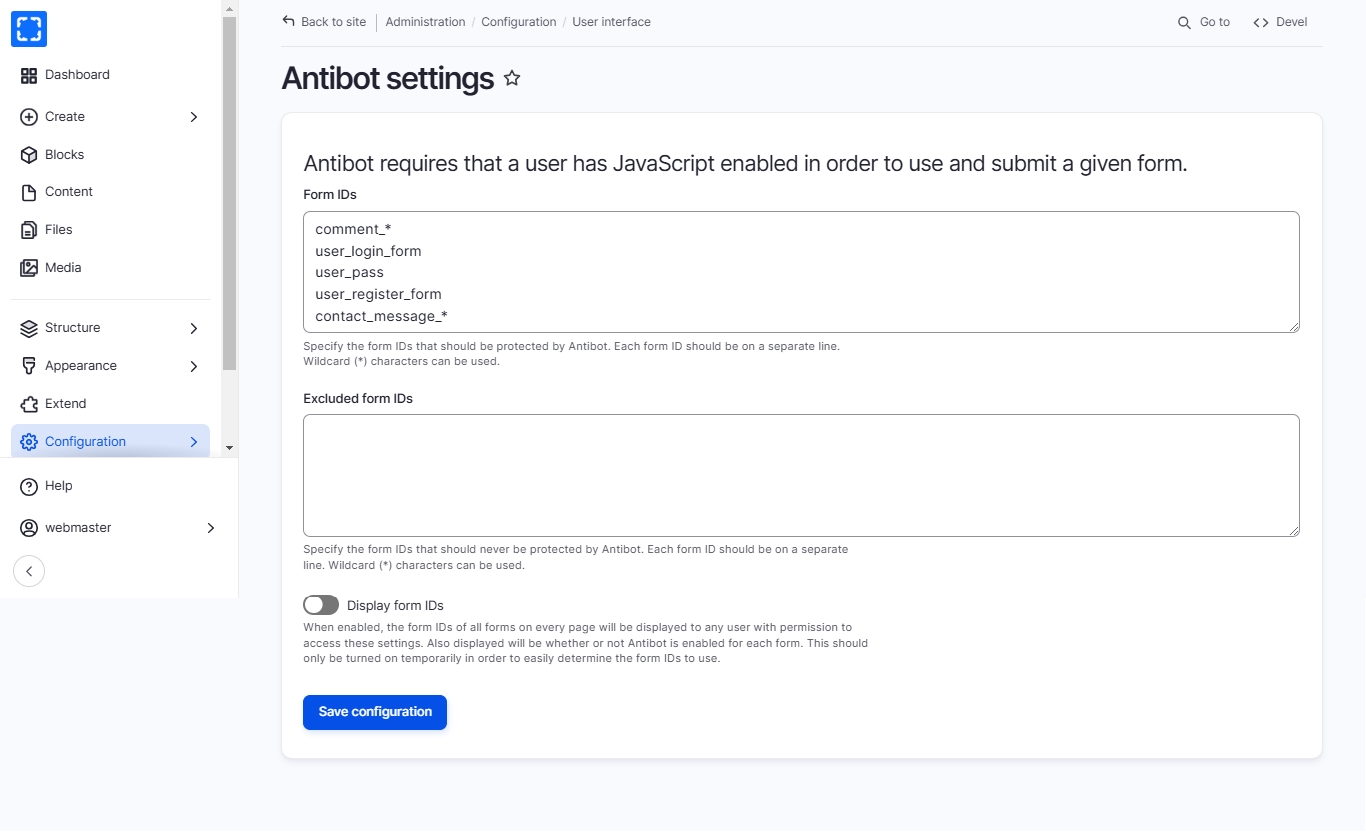Click the Media image icon
Viewport: 1366px width, 832px height.
[29, 268]
